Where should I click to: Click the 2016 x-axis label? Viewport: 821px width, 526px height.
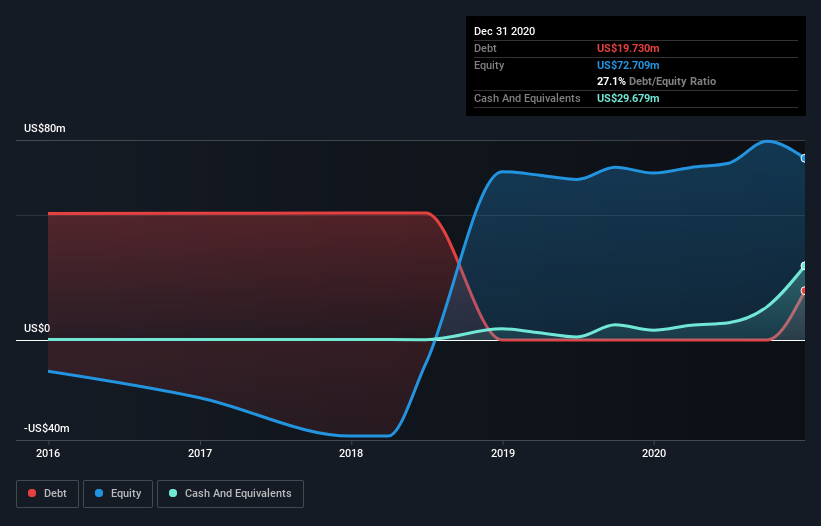point(48,453)
